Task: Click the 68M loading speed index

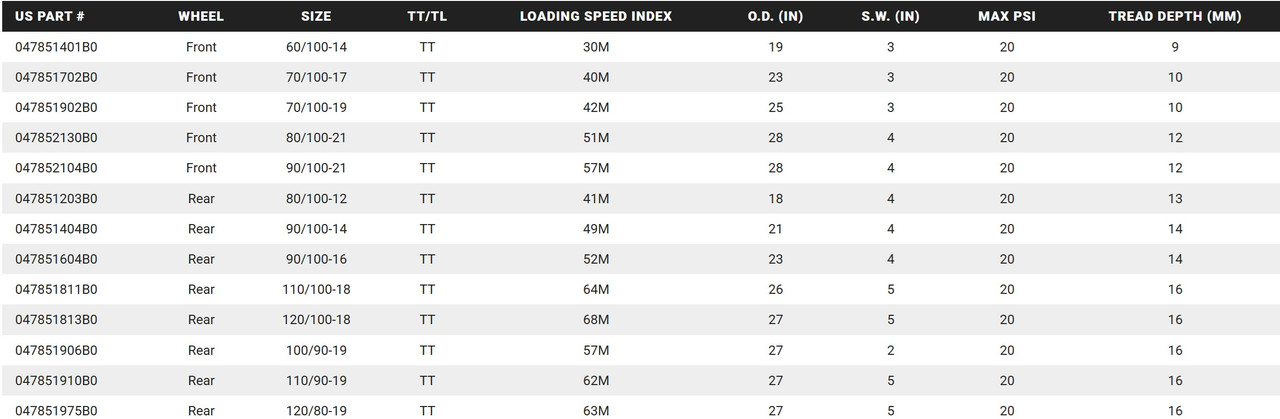Action: click(596, 320)
